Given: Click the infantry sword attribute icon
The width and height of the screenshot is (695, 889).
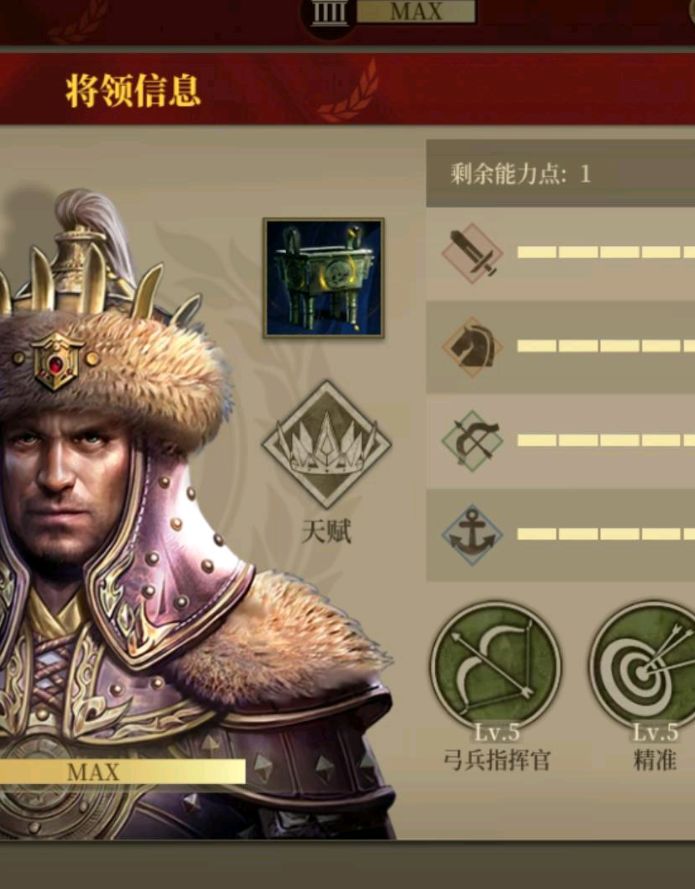Looking at the screenshot, I should tap(472, 253).
